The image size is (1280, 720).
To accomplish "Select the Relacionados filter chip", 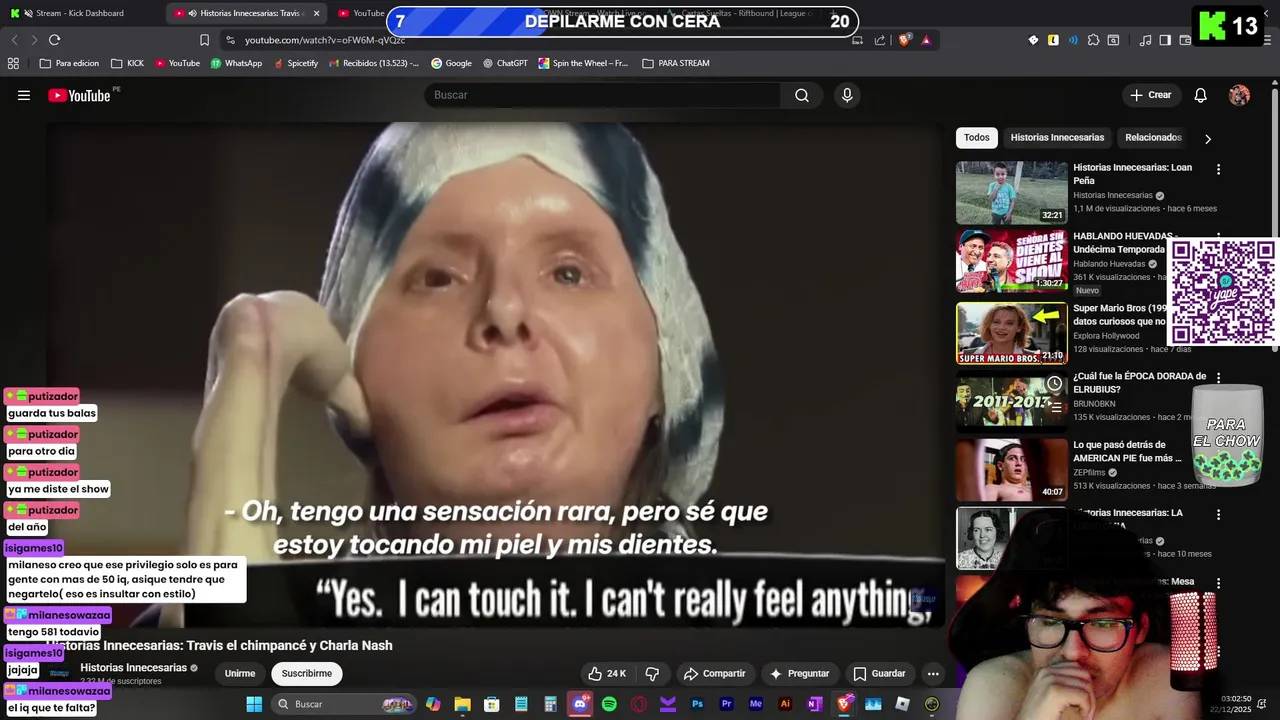I will click(x=1153, y=138).
